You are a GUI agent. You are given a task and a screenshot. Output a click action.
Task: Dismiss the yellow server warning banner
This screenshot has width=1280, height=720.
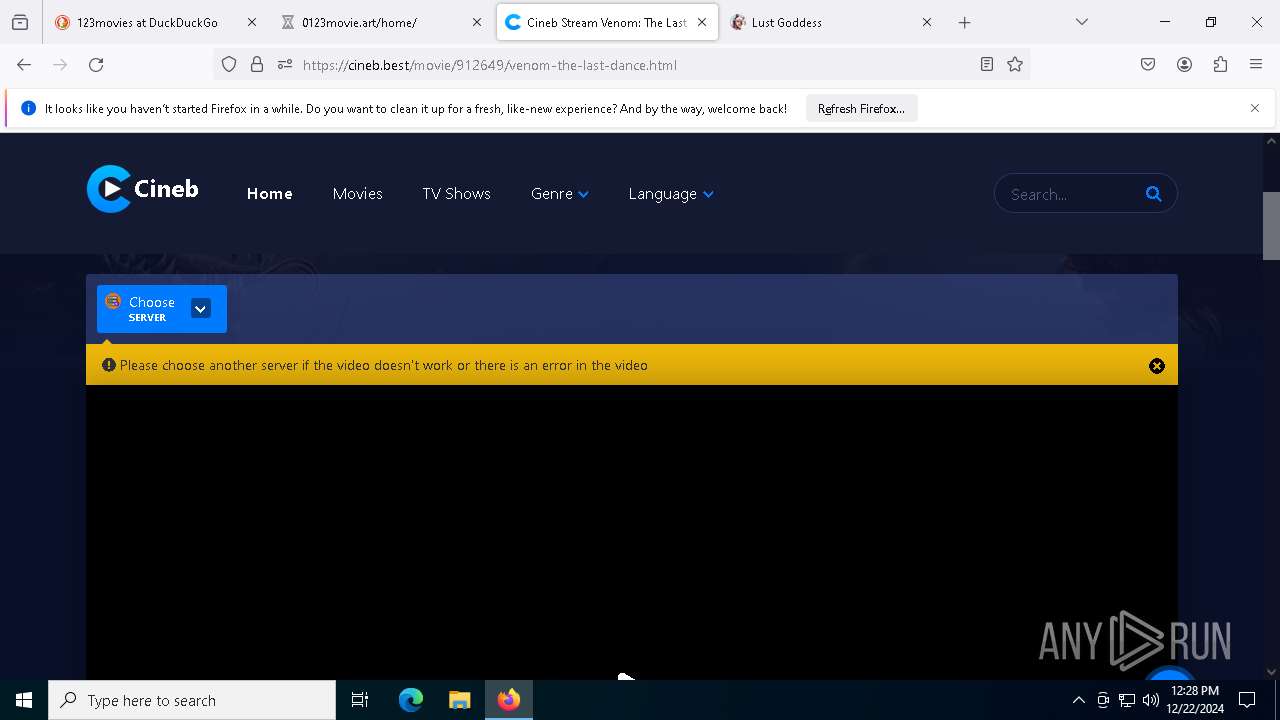point(1157,366)
